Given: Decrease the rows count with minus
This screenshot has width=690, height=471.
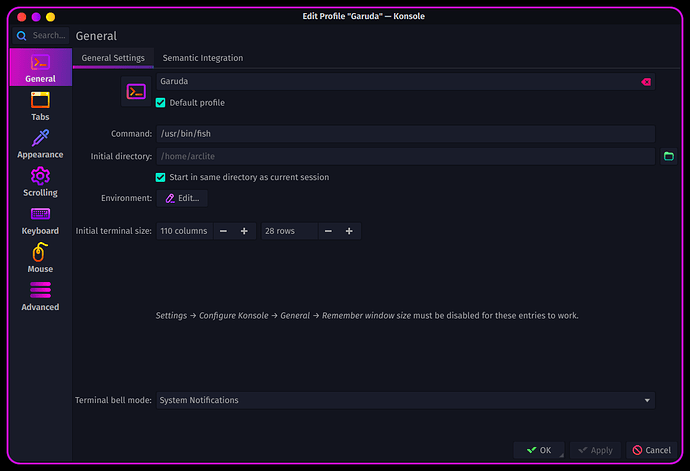Looking at the screenshot, I should (328, 231).
